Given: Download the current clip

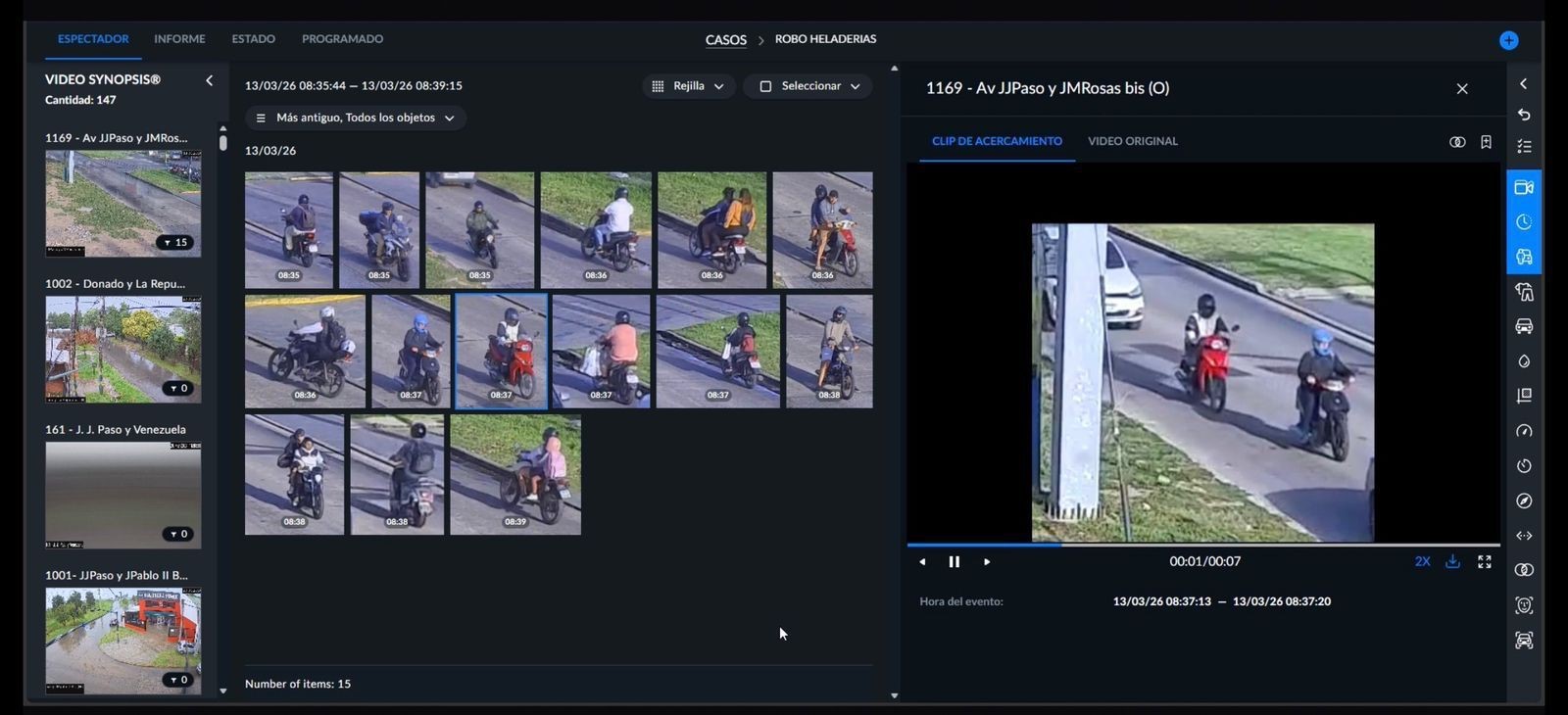Looking at the screenshot, I should pos(1452,561).
